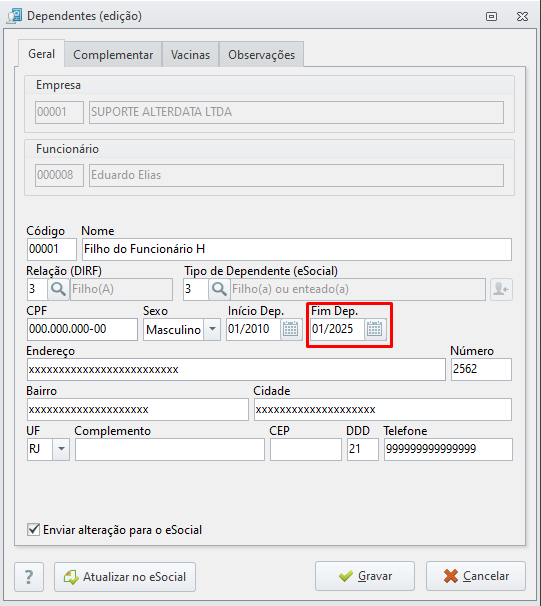This screenshot has width=541, height=606.
Task: Switch to the Vacinas tab
Action: (x=191, y=54)
